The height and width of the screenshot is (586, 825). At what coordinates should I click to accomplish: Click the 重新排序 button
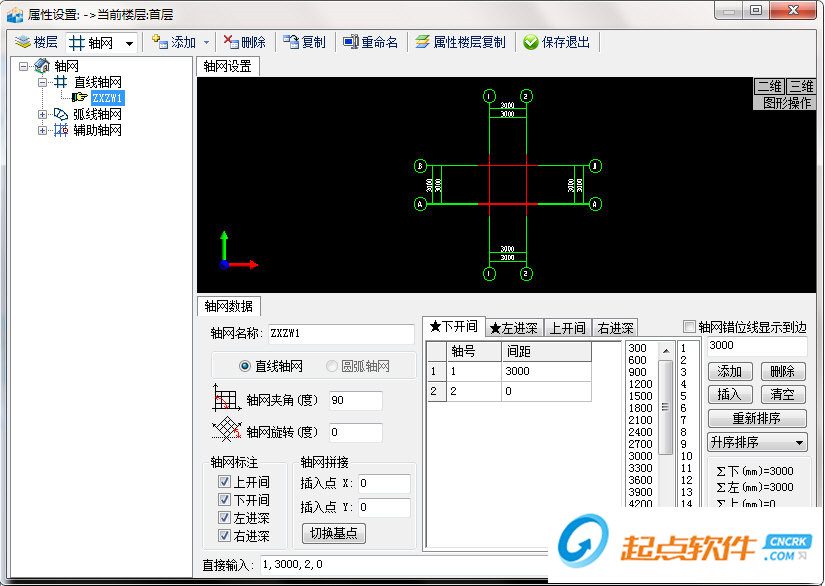757,418
